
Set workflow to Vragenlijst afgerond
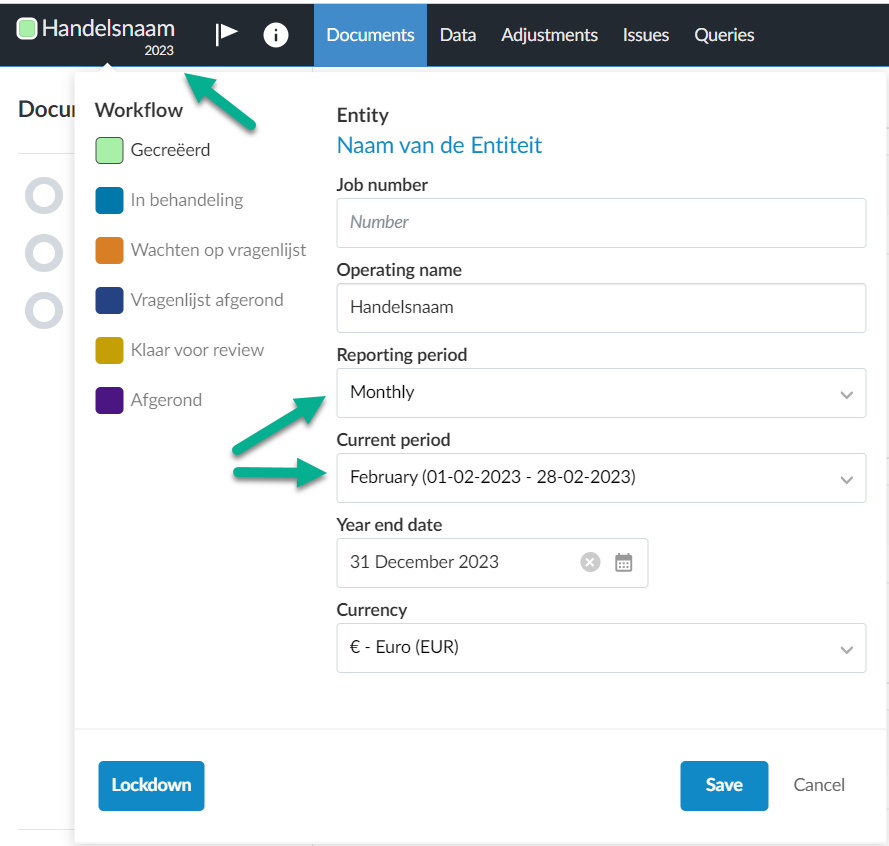[189, 300]
